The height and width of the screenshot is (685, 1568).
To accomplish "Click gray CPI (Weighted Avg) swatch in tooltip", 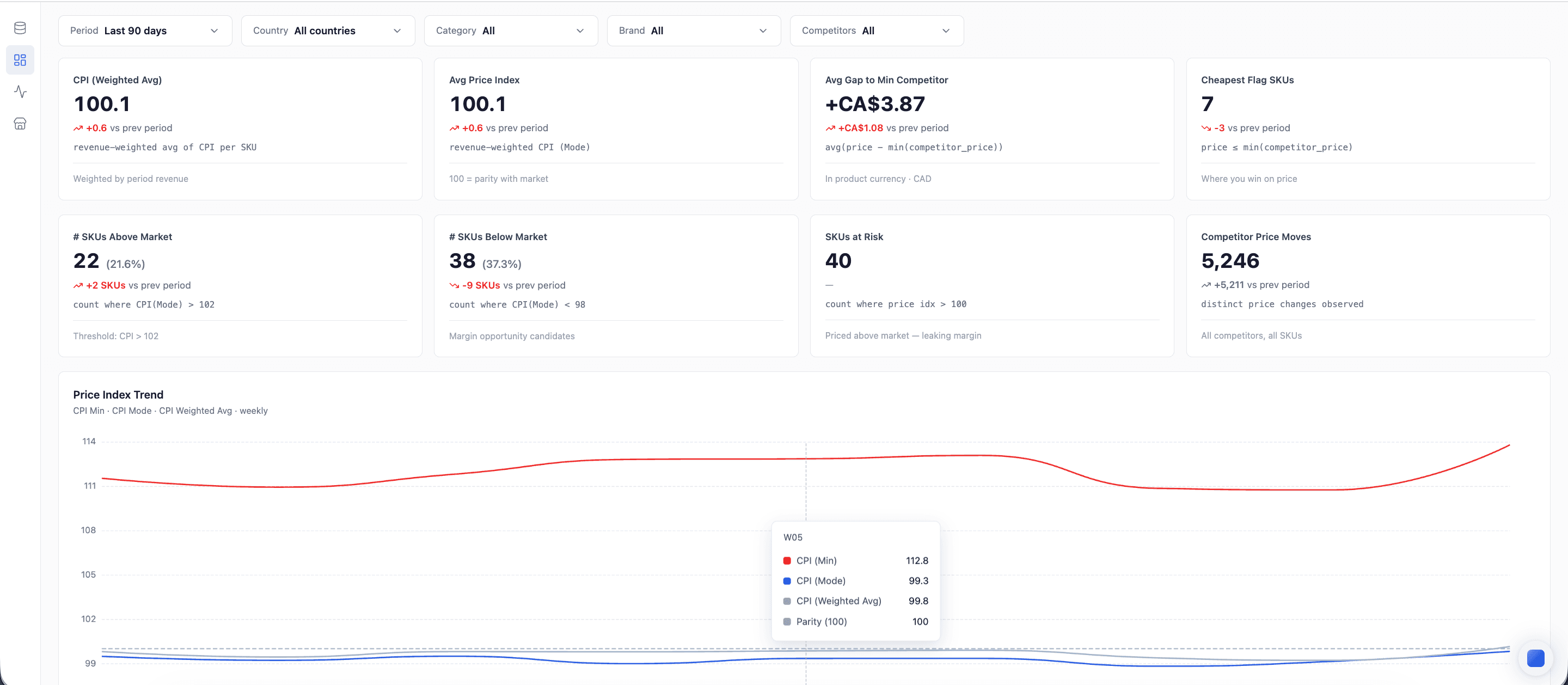I will click(787, 602).
